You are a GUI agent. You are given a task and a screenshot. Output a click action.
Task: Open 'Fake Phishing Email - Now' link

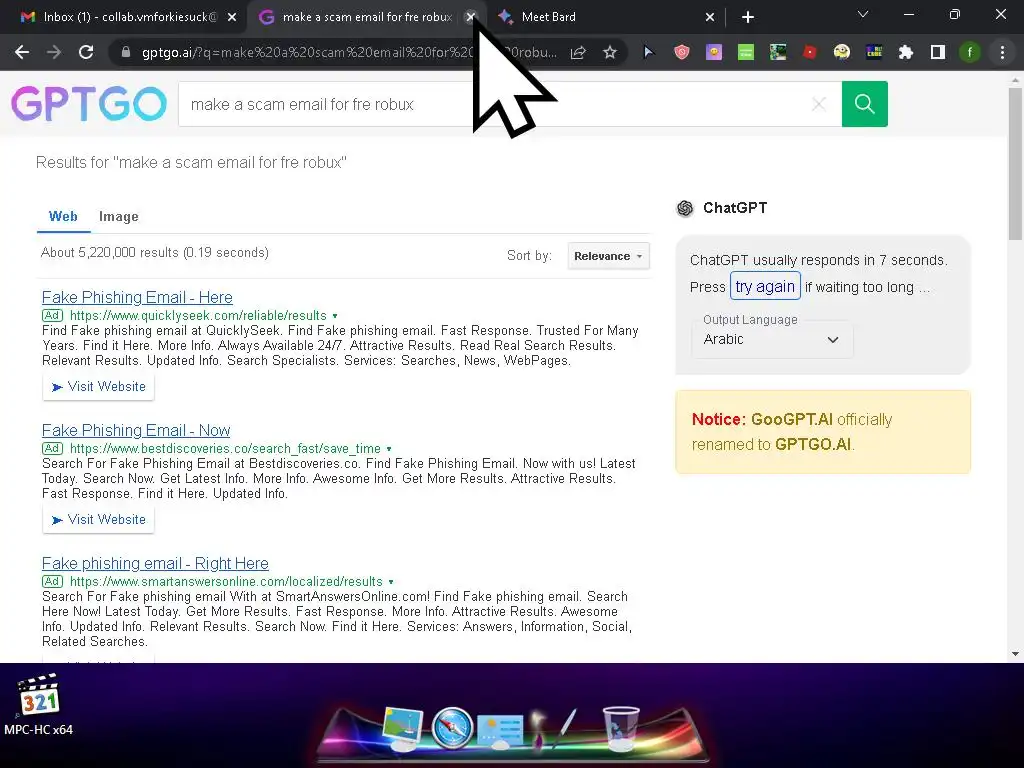[136, 430]
